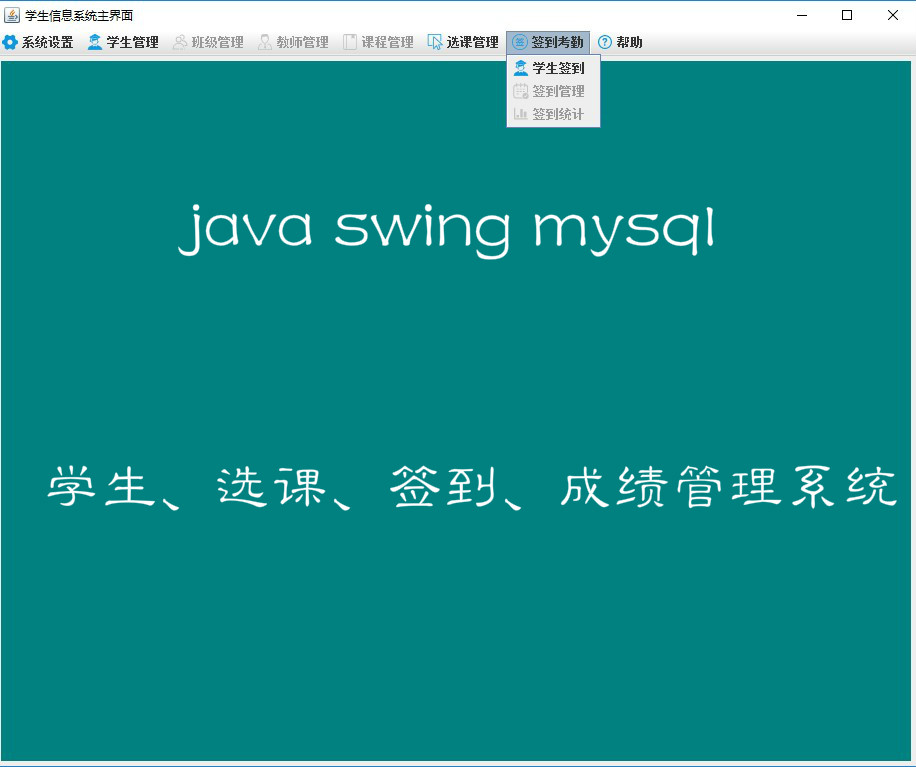Open the 帮助 menu

click(x=620, y=42)
